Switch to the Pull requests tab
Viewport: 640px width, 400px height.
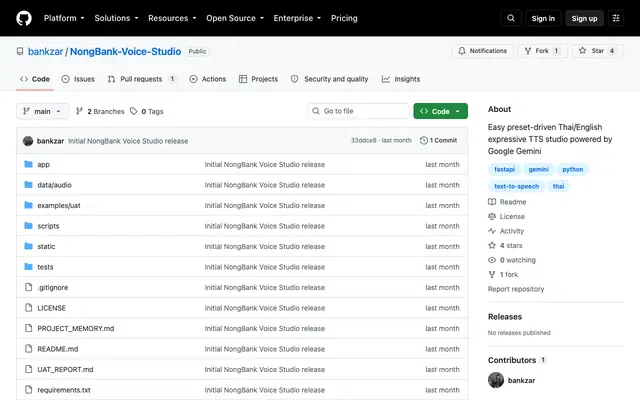click(x=142, y=79)
